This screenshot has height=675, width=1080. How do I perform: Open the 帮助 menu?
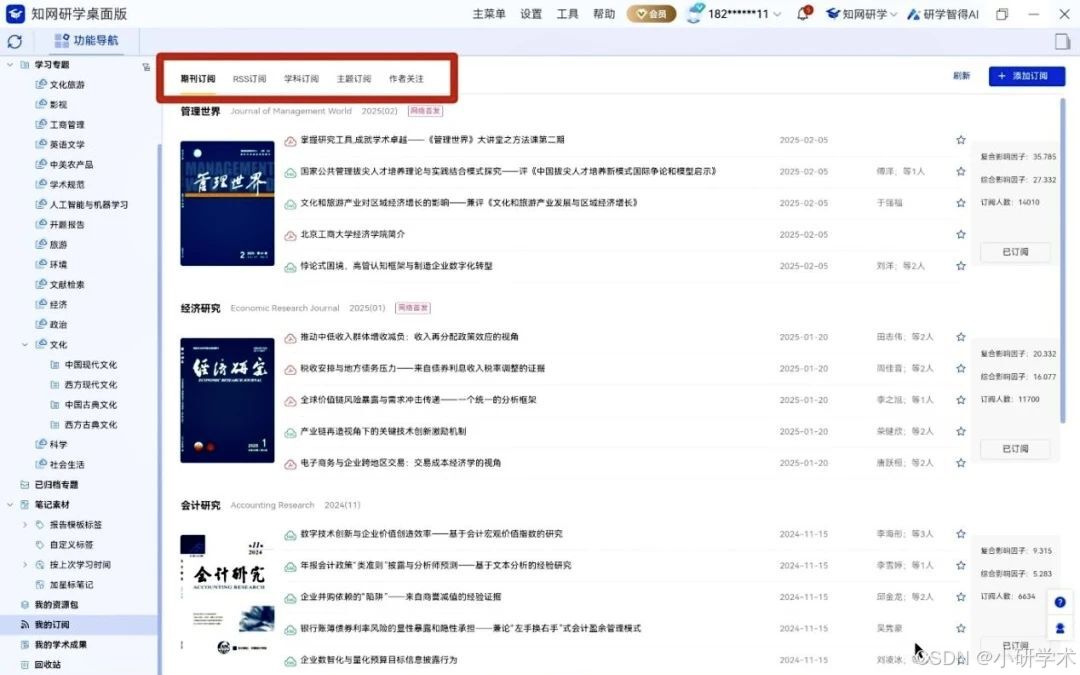click(x=603, y=14)
